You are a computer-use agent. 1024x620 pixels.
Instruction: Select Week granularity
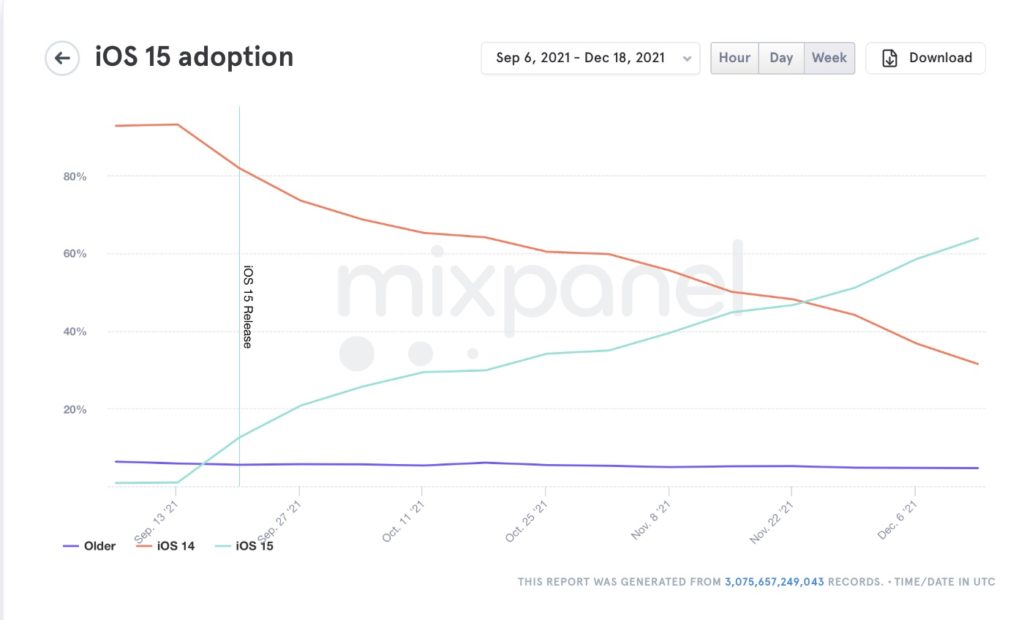830,58
